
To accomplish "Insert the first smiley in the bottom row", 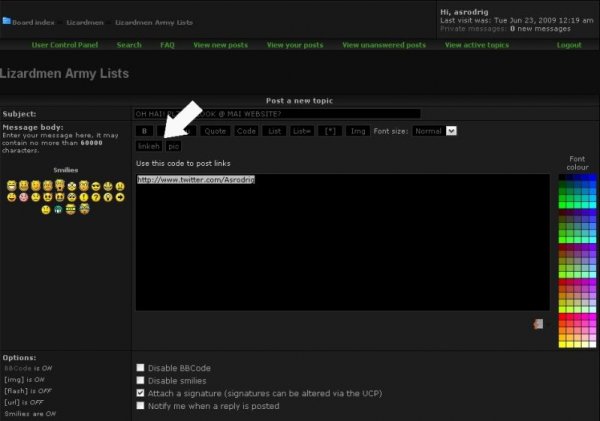I will point(46,210).
